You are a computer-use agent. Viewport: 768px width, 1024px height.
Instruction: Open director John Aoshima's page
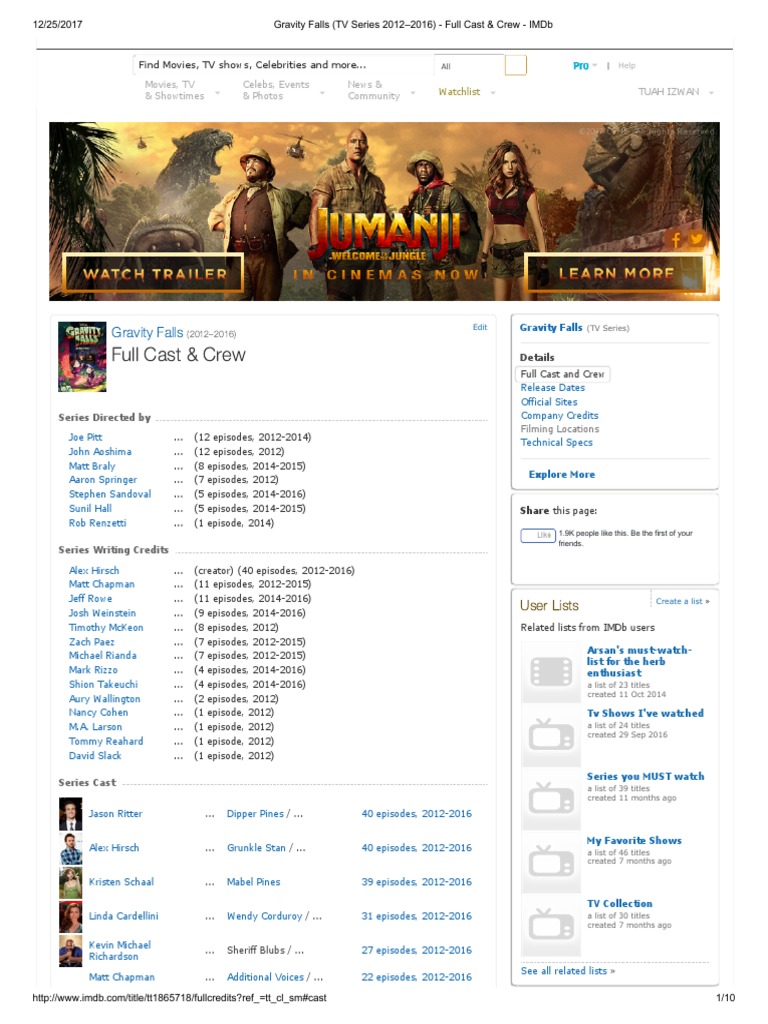click(100, 452)
